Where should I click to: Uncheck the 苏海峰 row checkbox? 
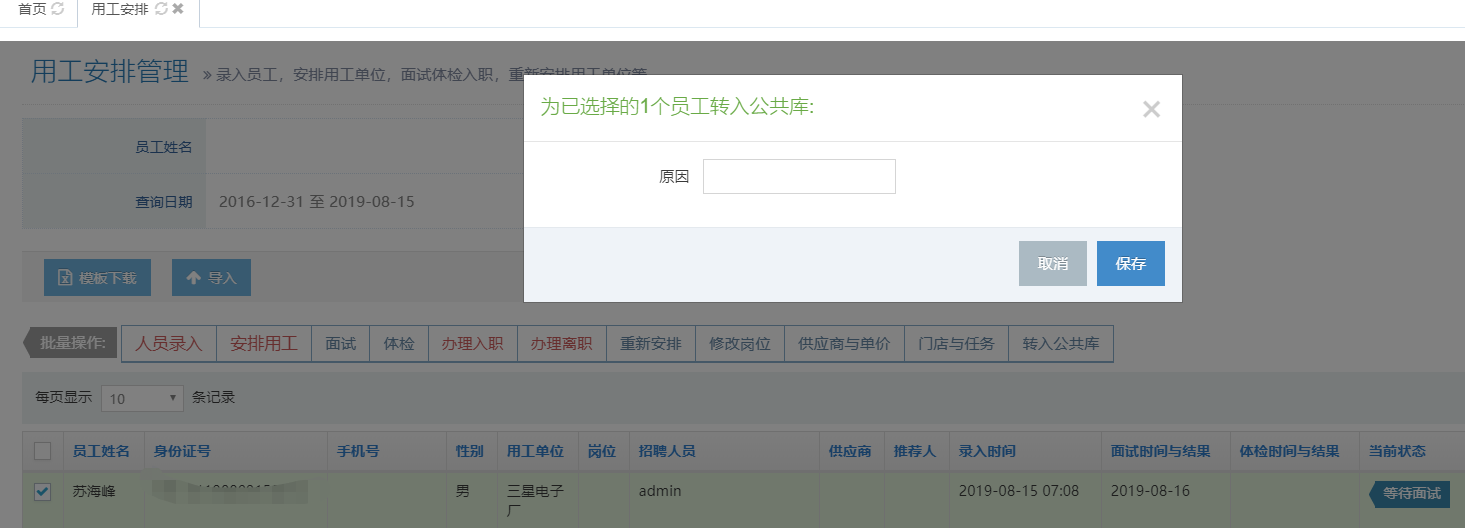coord(42,492)
